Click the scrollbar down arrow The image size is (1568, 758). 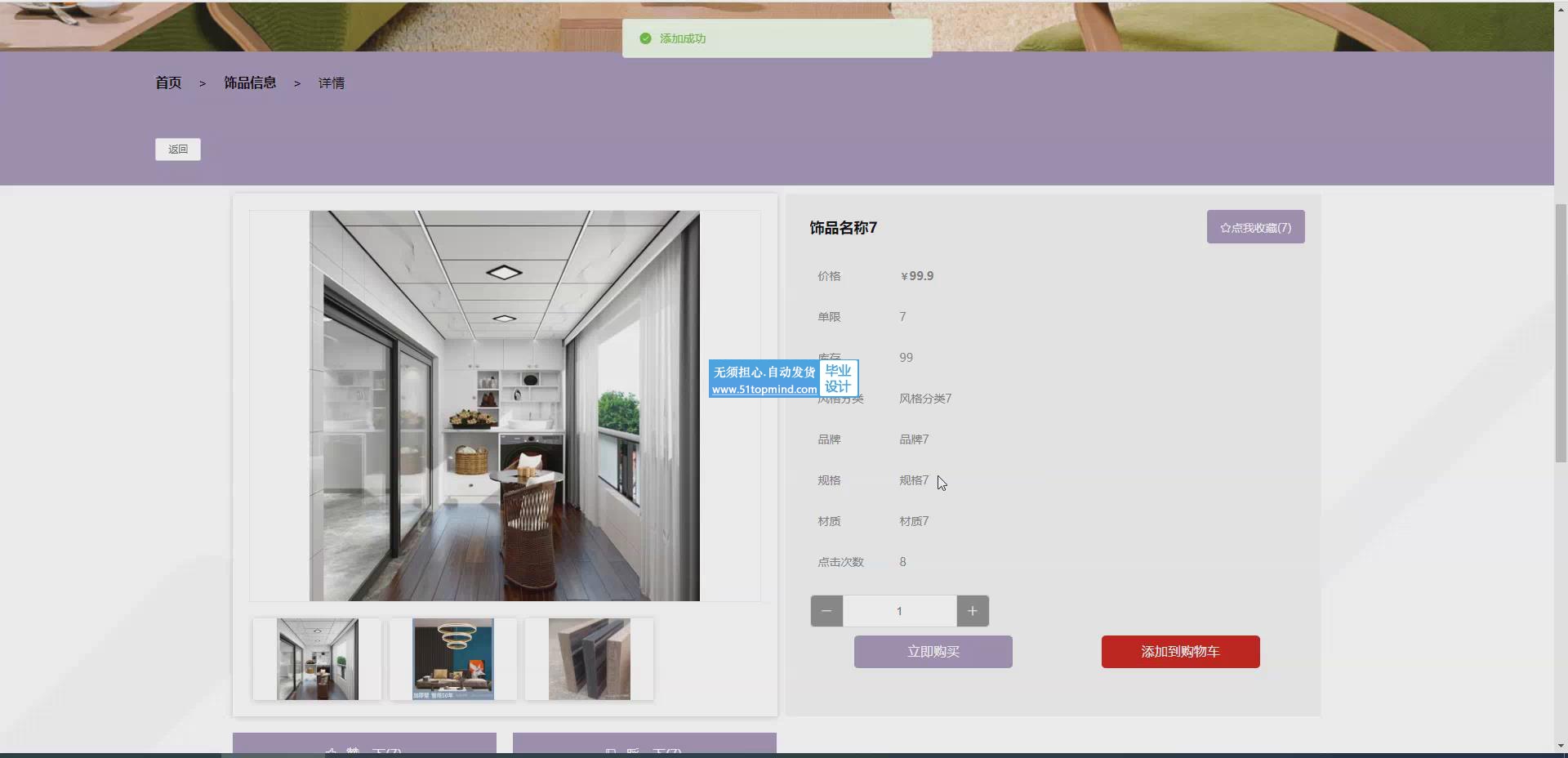1561,745
